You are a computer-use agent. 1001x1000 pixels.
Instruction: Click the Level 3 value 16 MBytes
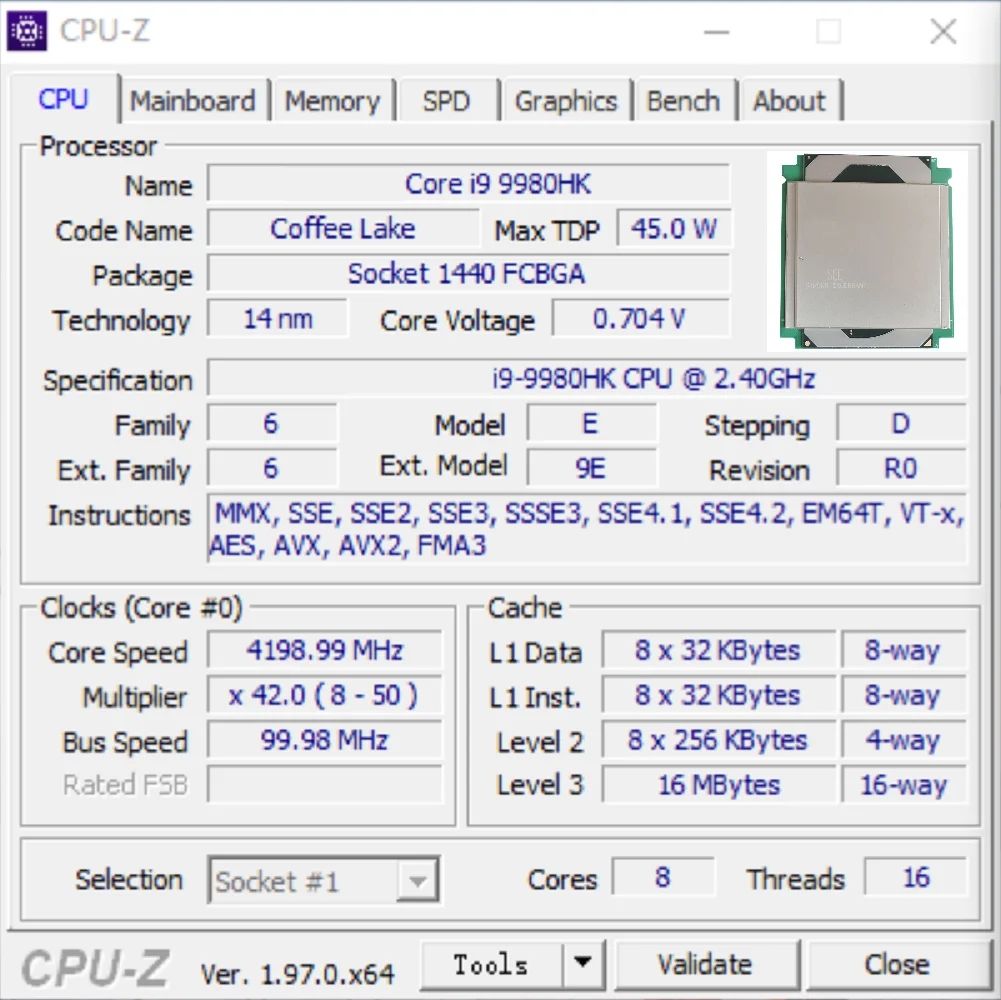point(719,784)
